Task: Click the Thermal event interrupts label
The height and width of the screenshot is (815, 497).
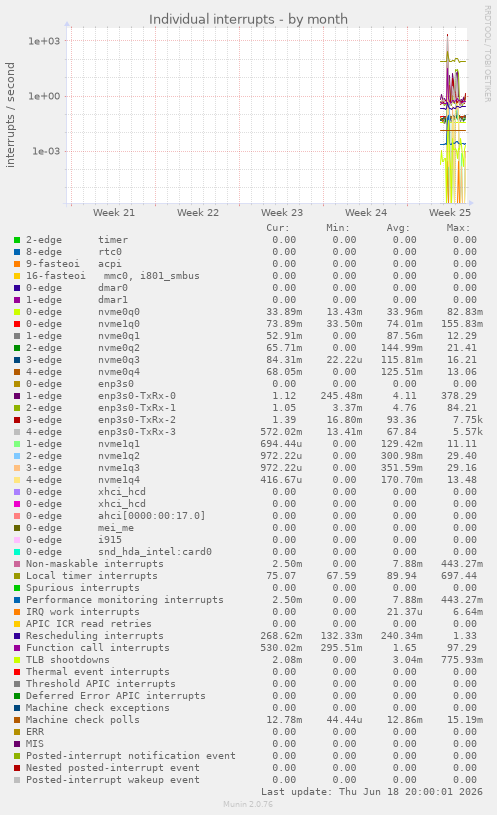Action: pos(98,672)
